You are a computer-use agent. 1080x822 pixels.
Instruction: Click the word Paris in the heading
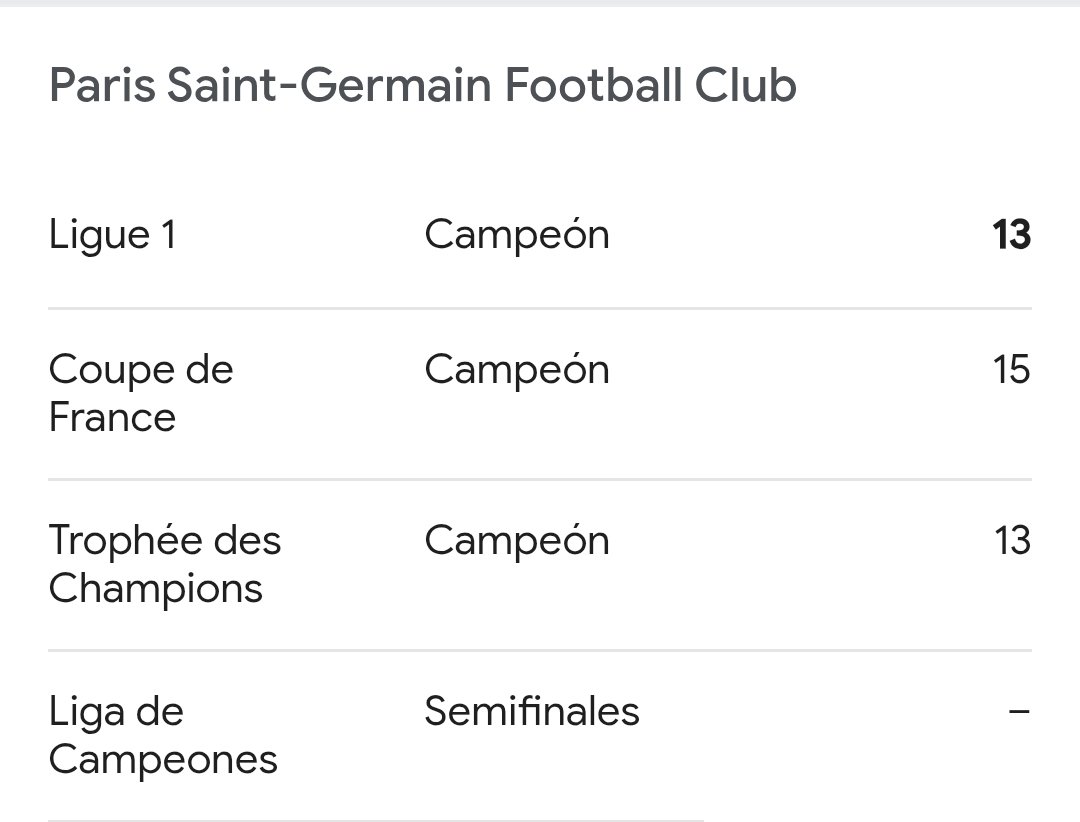[x=102, y=85]
